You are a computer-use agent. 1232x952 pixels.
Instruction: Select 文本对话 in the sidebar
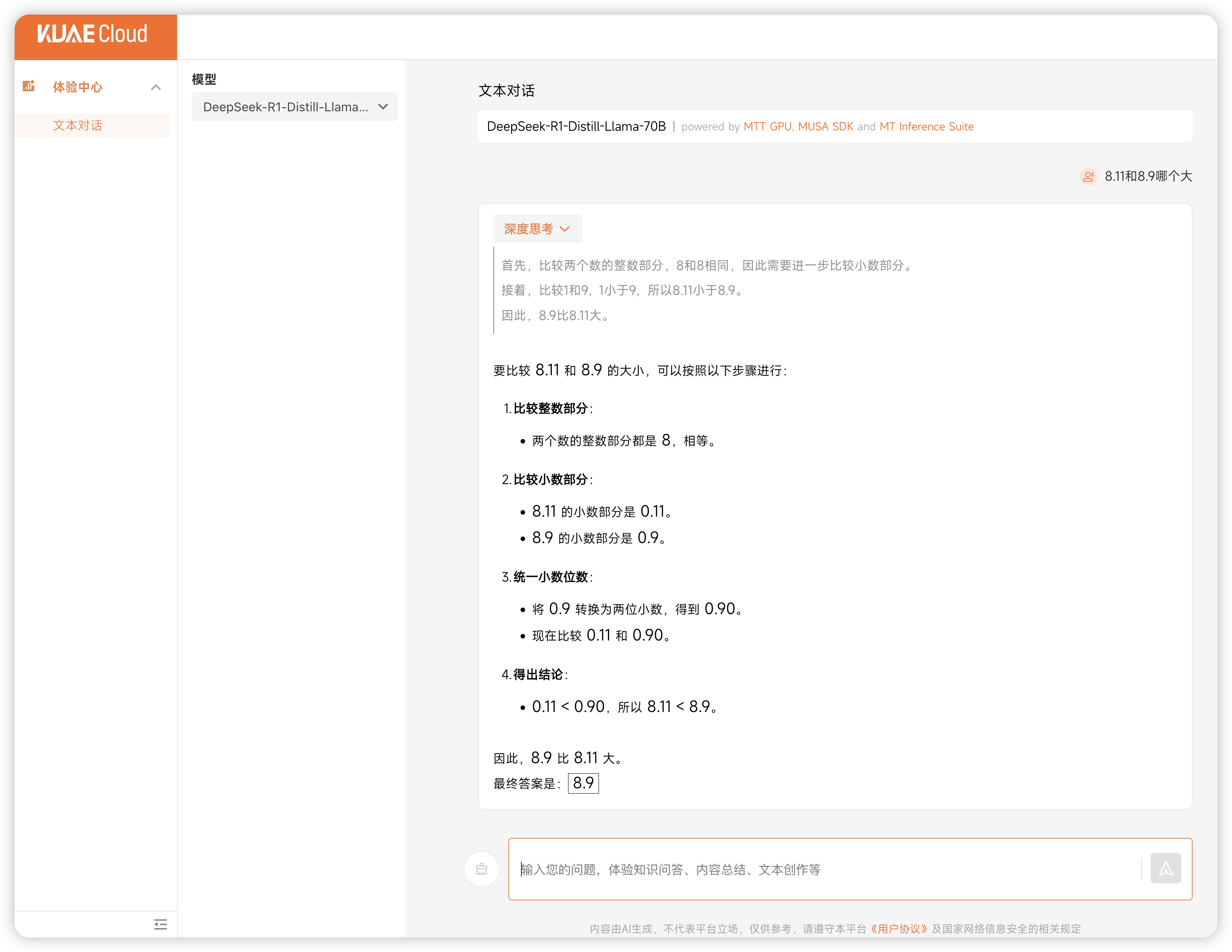(x=93, y=125)
